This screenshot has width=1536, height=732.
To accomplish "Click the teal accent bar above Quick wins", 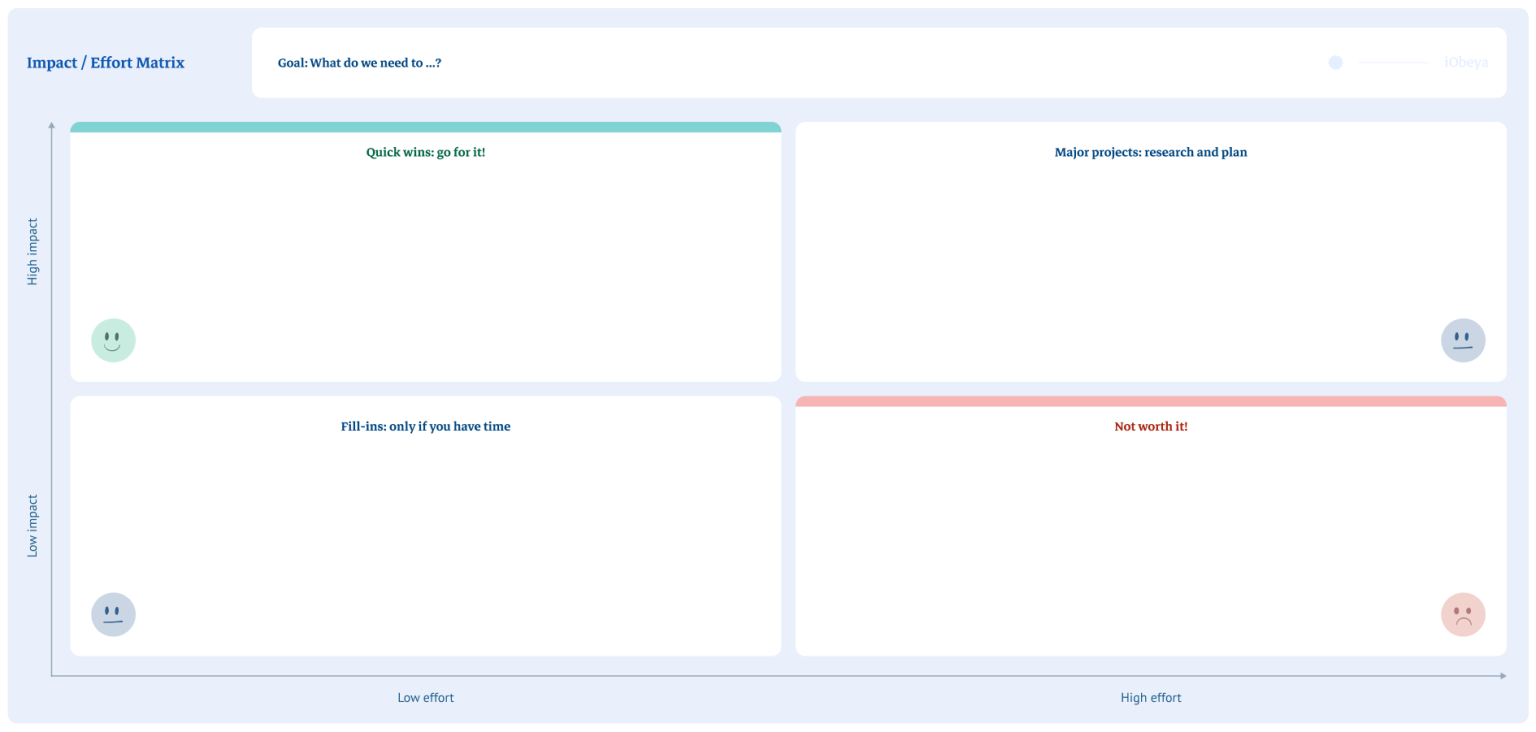I will [x=425, y=125].
